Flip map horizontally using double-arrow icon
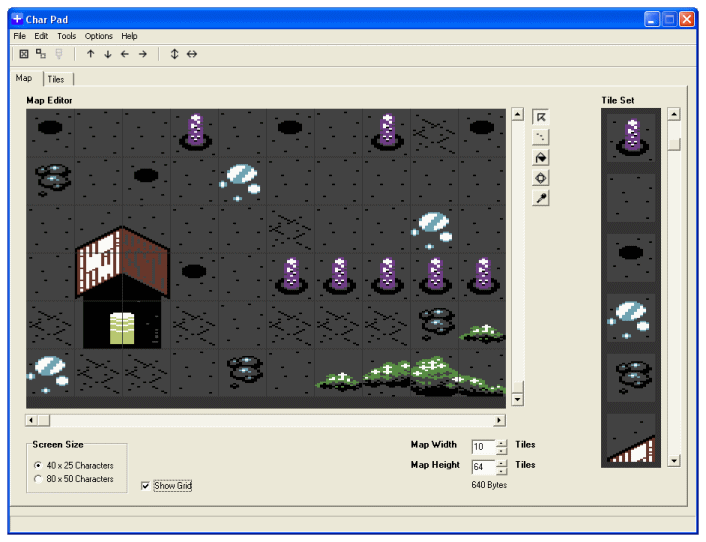Image resolution: width=706 pixels, height=542 pixels. click(192, 54)
